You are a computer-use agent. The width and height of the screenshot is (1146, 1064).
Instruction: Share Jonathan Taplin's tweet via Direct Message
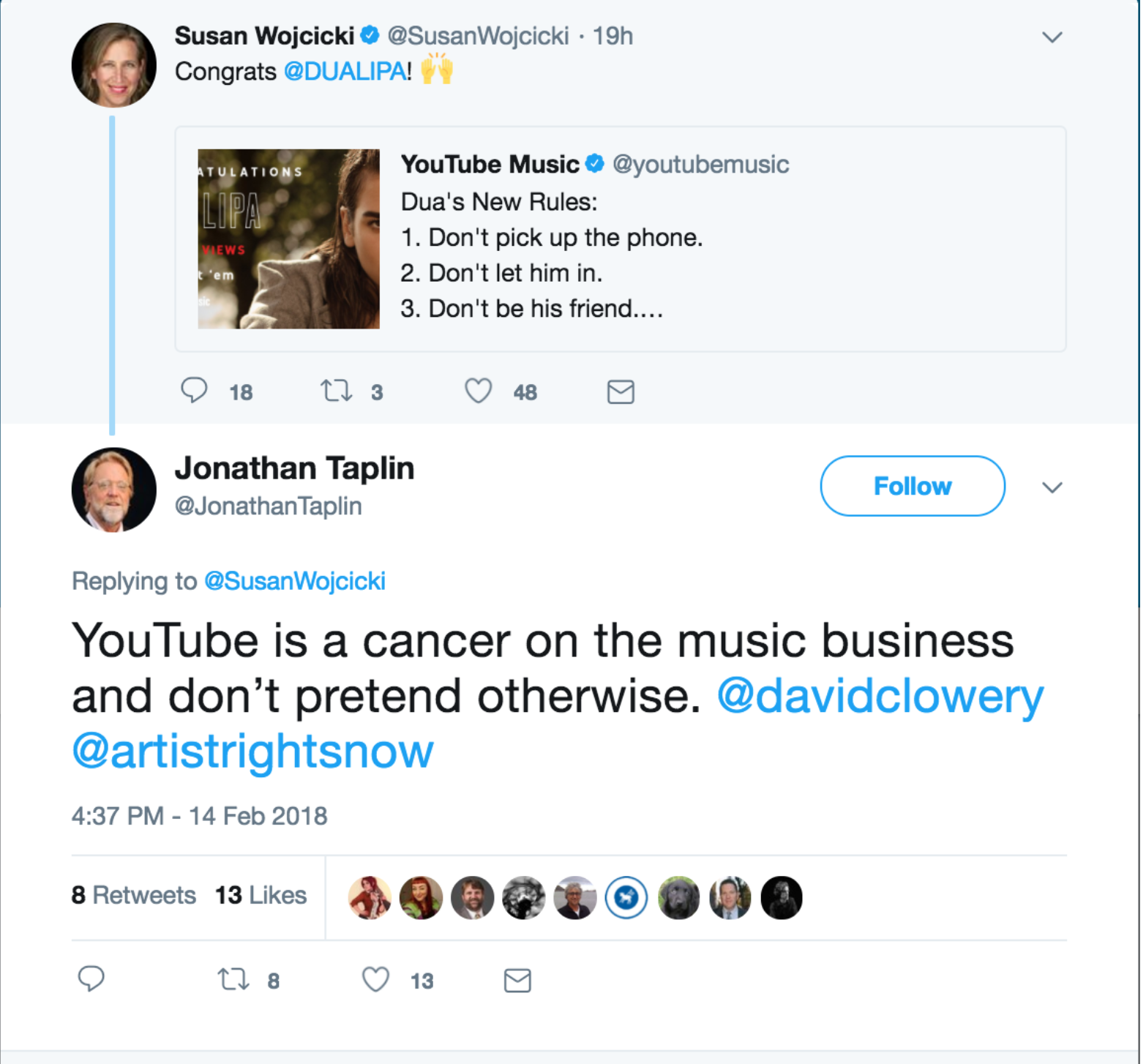(517, 980)
